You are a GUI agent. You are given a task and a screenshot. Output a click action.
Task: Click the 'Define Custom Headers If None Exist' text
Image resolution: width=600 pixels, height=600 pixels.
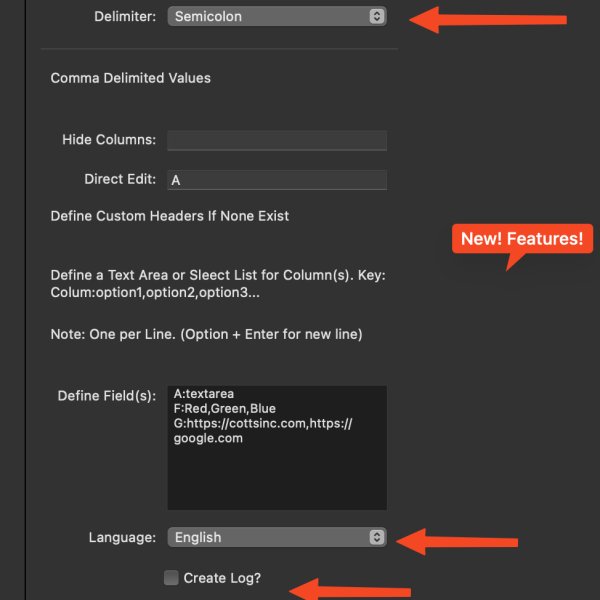(x=170, y=216)
